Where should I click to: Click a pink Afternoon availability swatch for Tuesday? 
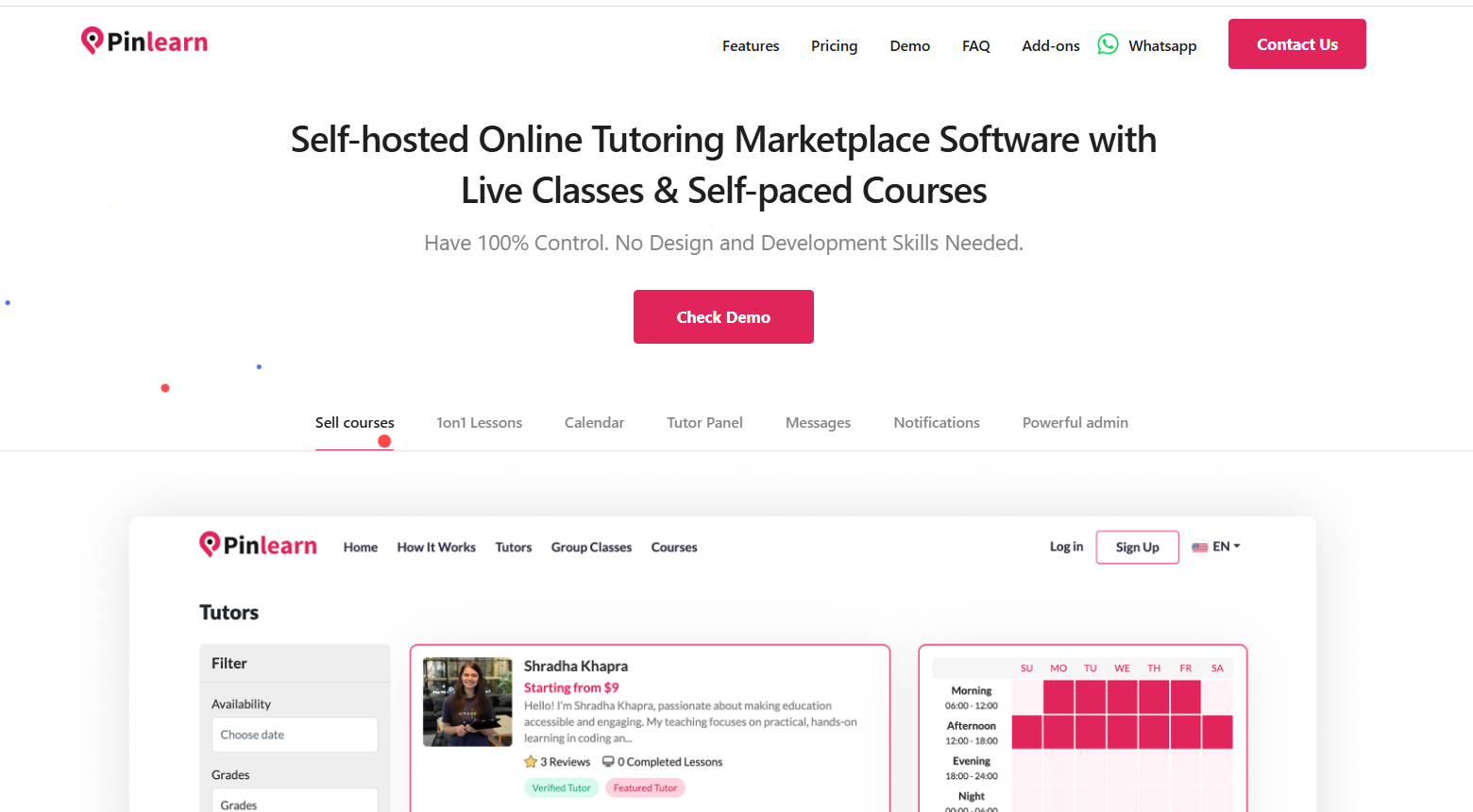(1091, 732)
